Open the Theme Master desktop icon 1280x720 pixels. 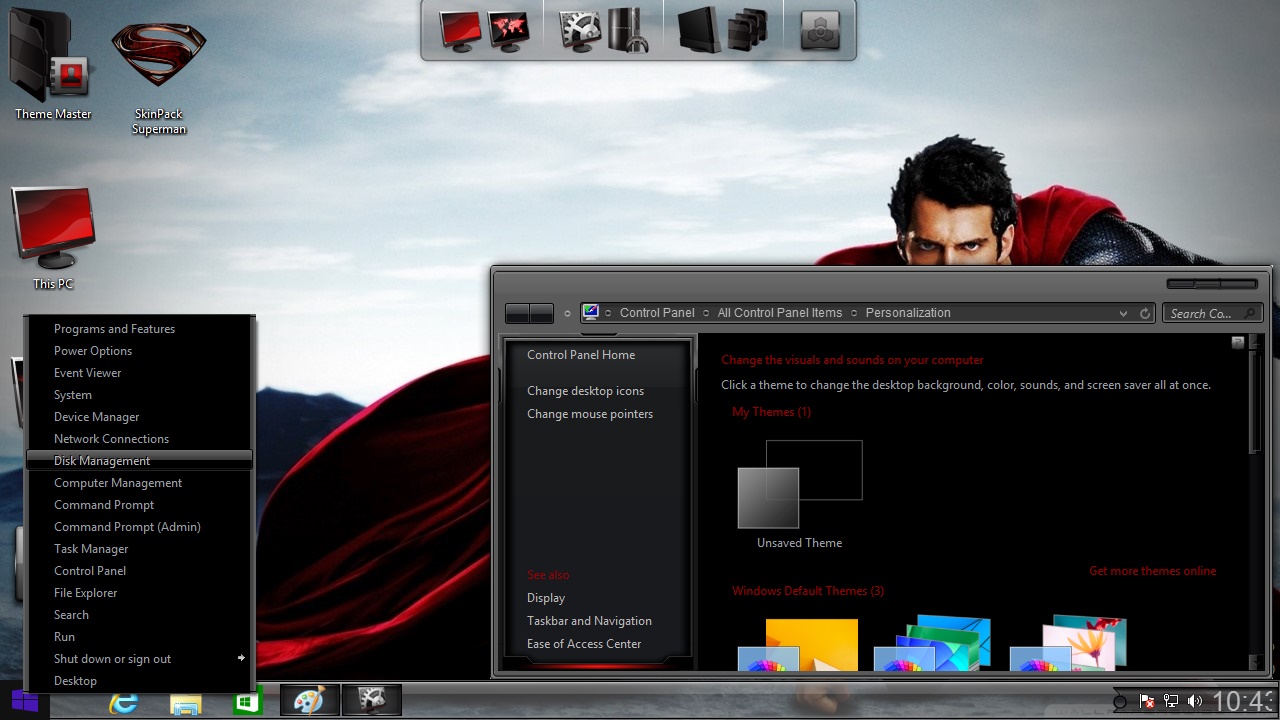tap(52, 63)
